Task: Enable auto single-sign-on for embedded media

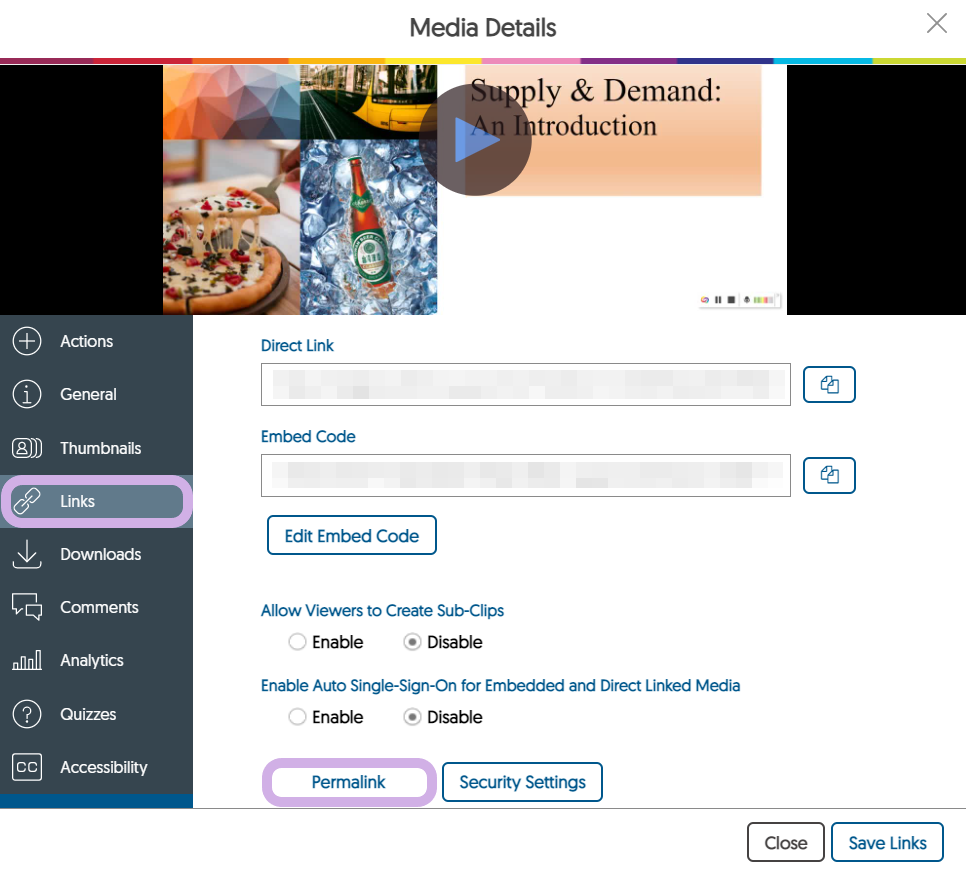Action: (x=297, y=717)
